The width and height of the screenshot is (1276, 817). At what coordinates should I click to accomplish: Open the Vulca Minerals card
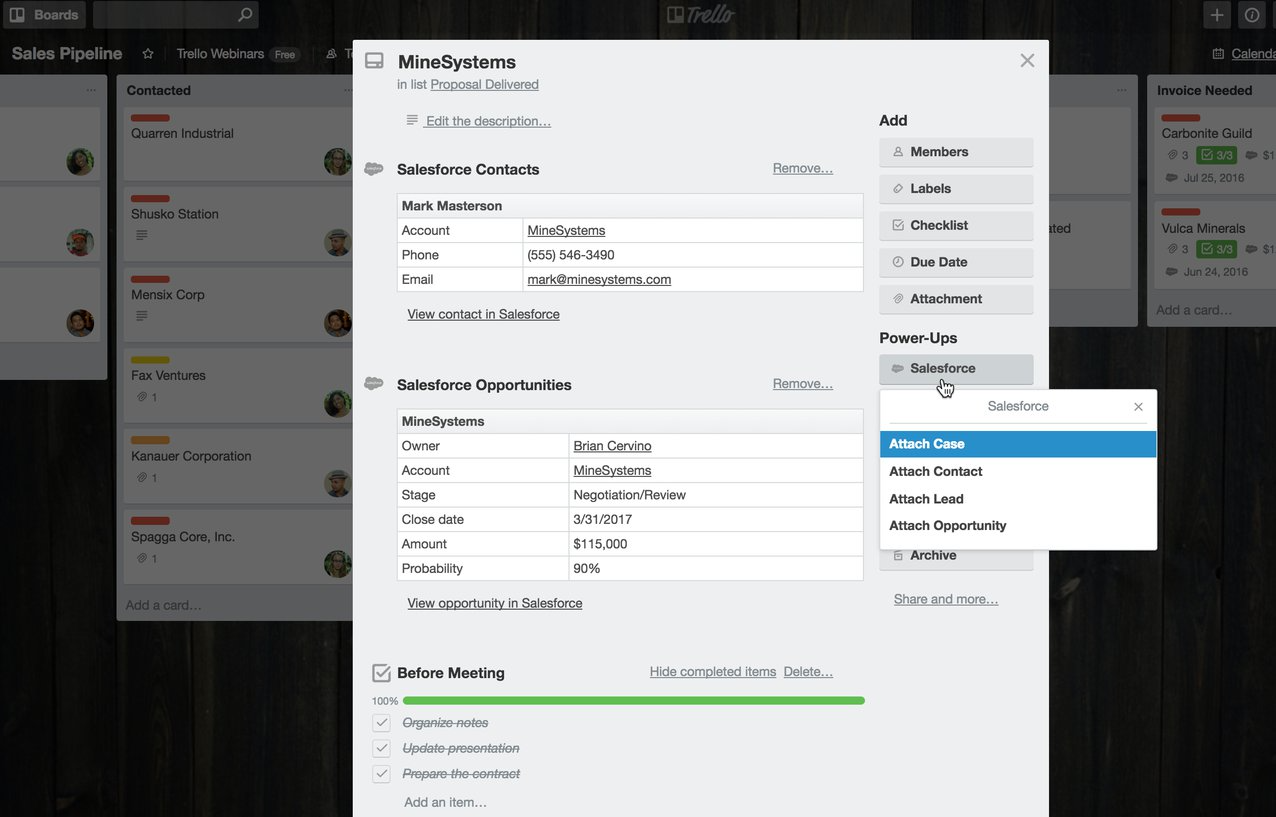pyautogui.click(x=1215, y=246)
